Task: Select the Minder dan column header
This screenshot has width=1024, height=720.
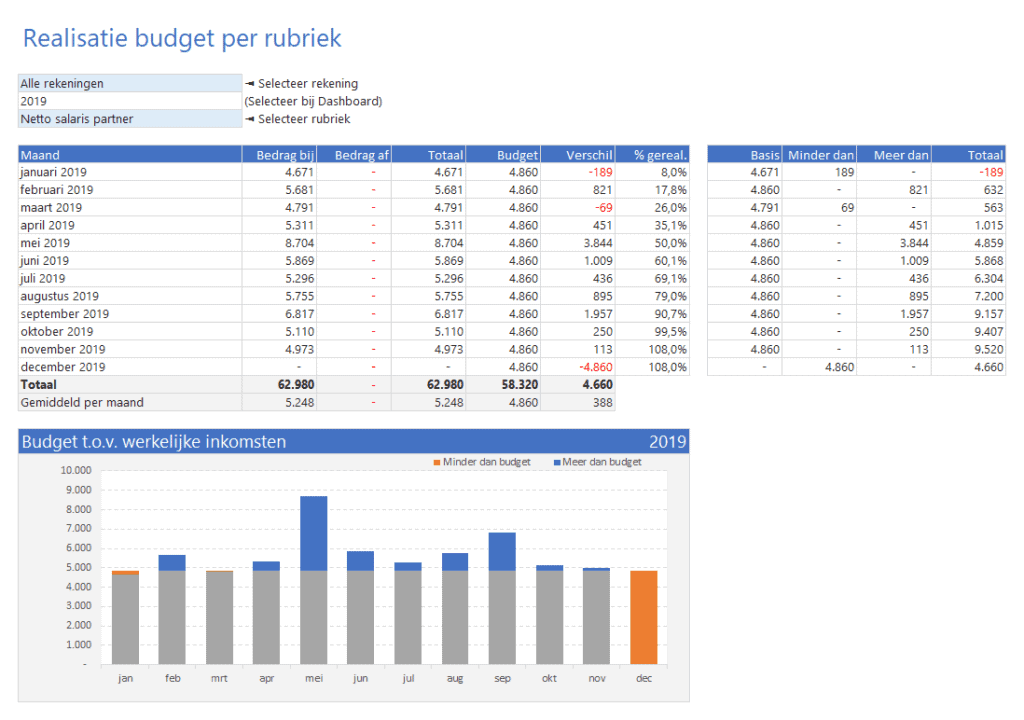Action: point(819,155)
